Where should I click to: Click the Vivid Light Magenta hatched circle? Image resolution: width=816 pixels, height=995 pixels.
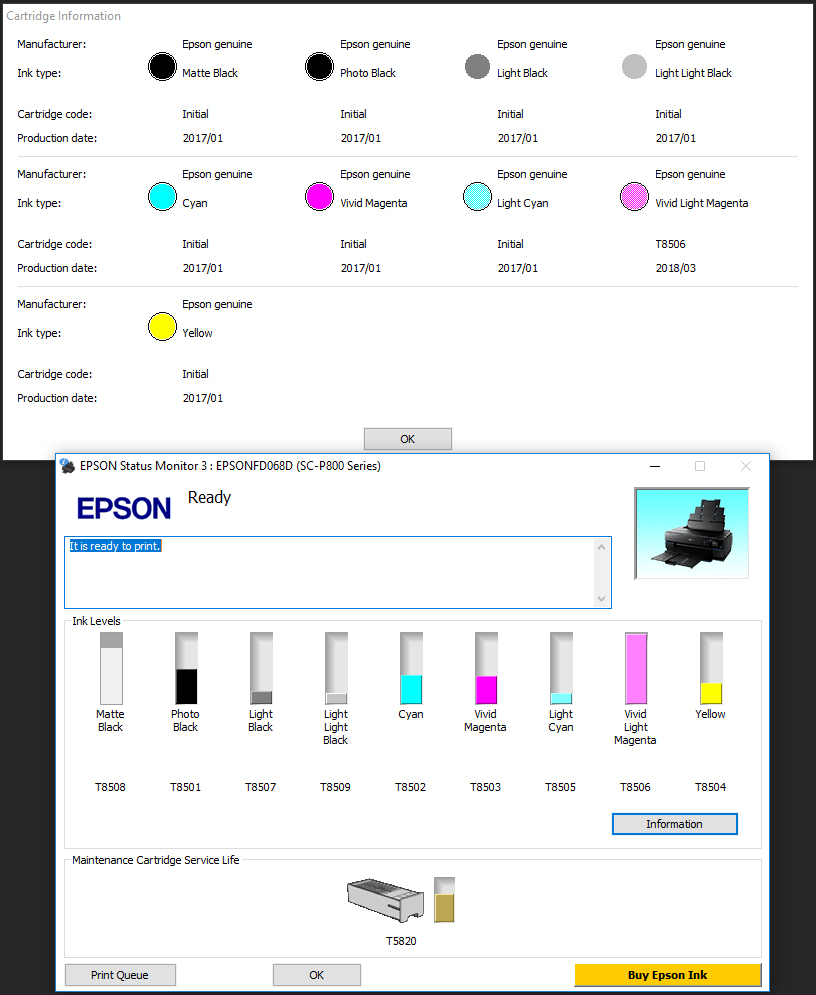[634, 197]
